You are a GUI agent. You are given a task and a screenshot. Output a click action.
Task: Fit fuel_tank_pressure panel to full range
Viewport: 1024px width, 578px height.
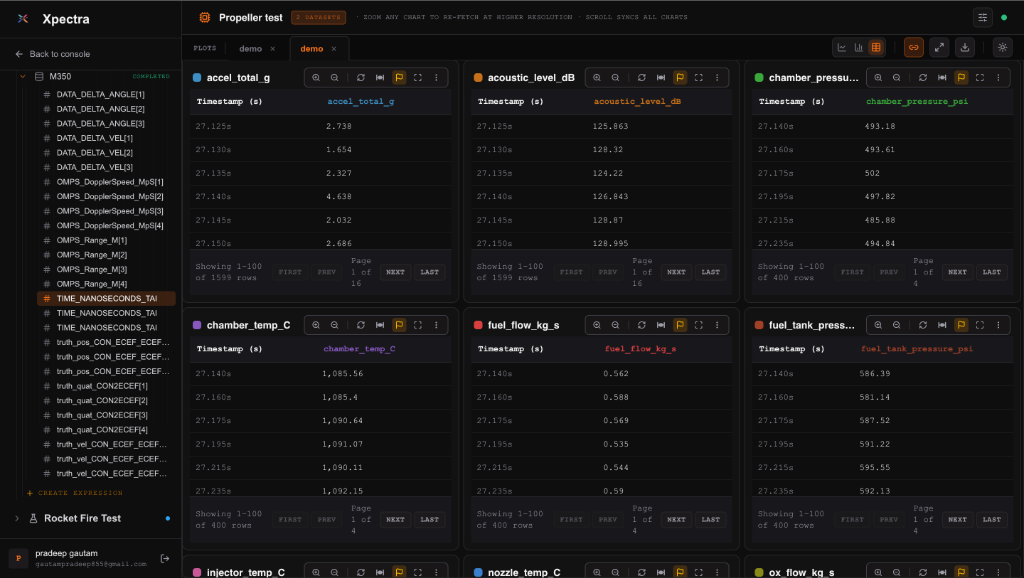[x=942, y=325]
